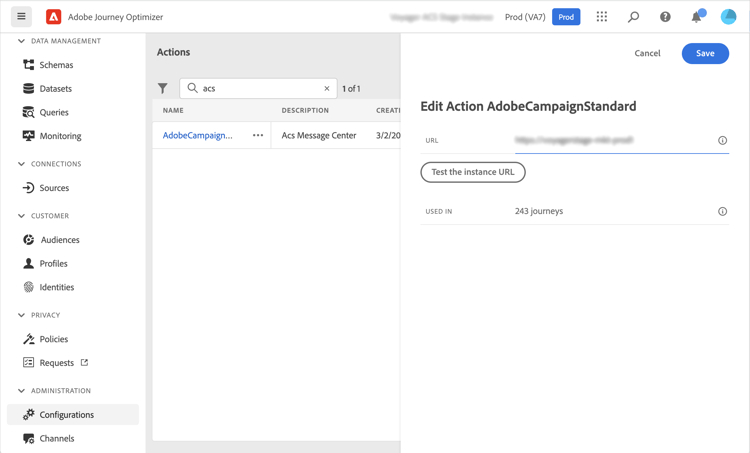The height and width of the screenshot is (453, 750).
Task: Go to Schemas
Action: (56, 65)
